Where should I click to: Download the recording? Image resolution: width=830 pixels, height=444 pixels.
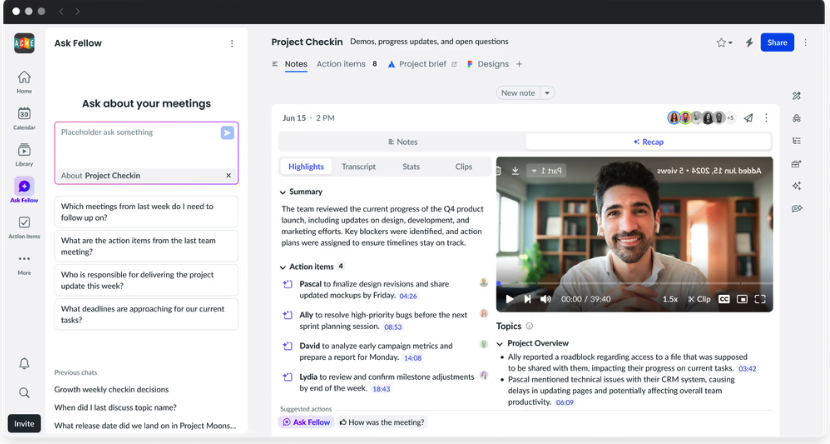coord(515,171)
